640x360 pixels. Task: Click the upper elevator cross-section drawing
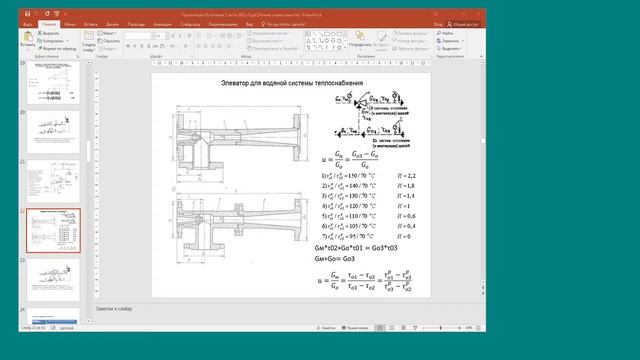[239, 144]
